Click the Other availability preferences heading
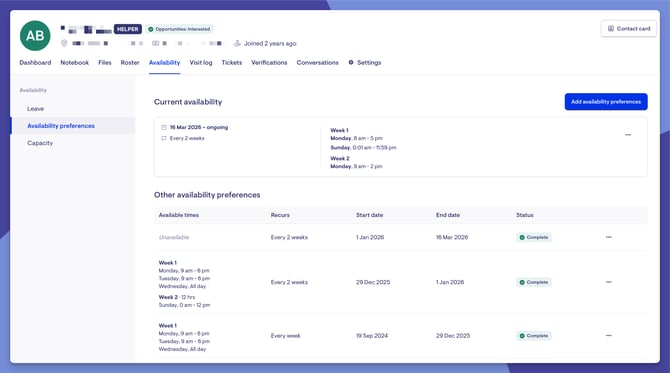The width and height of the screenshot is (670, 373). [207, 195]
